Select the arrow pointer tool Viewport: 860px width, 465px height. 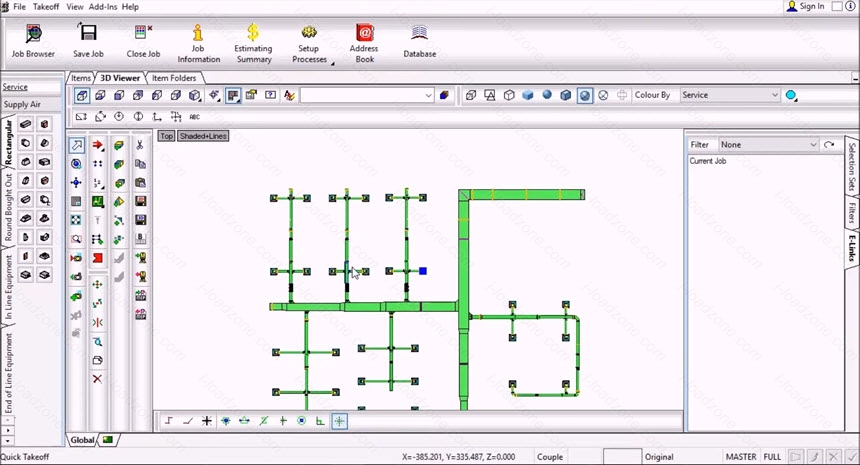76,145
